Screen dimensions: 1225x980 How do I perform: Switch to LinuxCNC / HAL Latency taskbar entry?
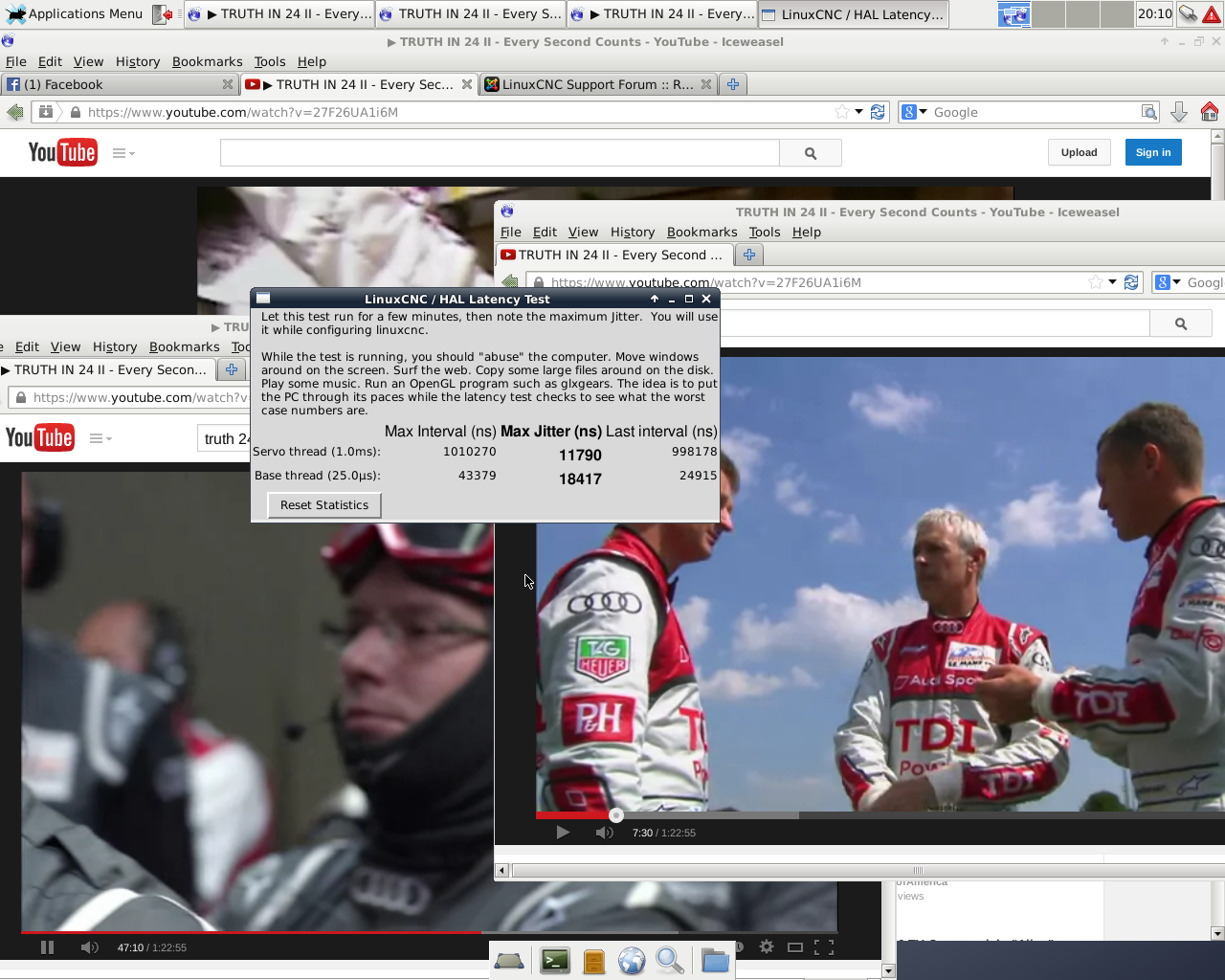coord(853,14)
